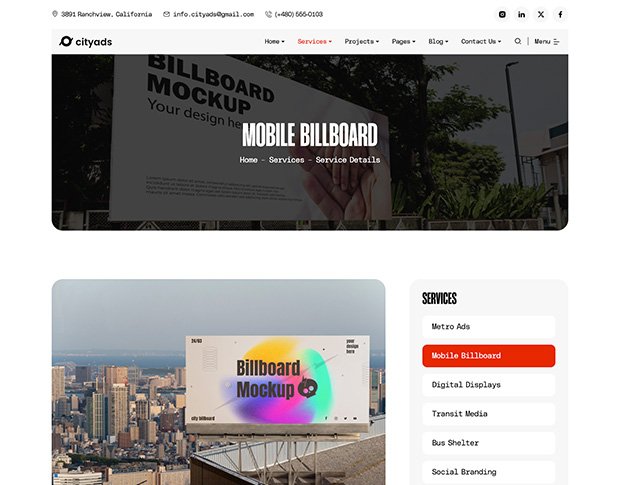Screen dimensions: 620x485
Task: Click the location pin address
Action: [102, 15]
